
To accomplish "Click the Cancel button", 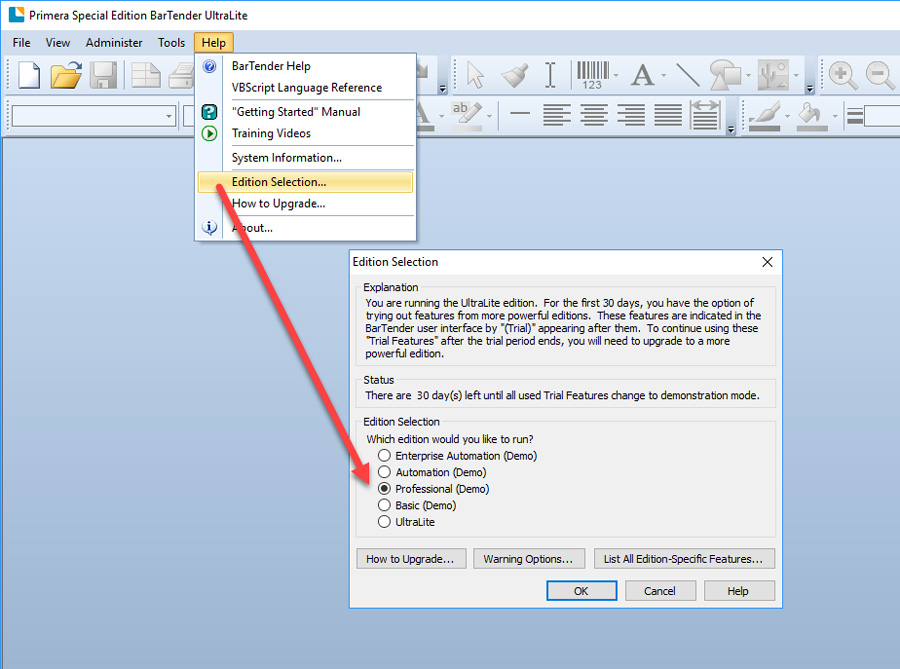I will (660, 591).
